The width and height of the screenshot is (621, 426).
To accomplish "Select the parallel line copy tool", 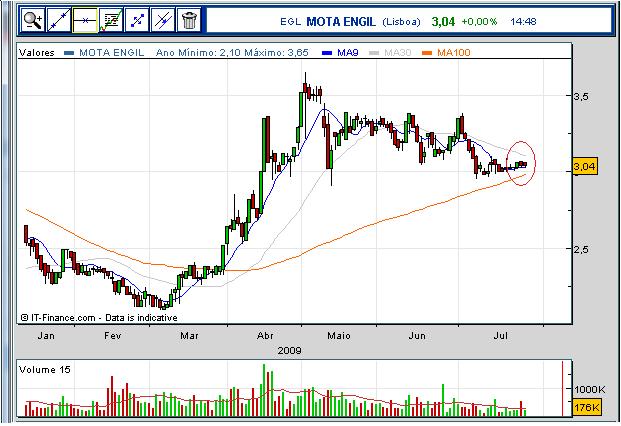I will pyautogui.click(x=163, y=20).
